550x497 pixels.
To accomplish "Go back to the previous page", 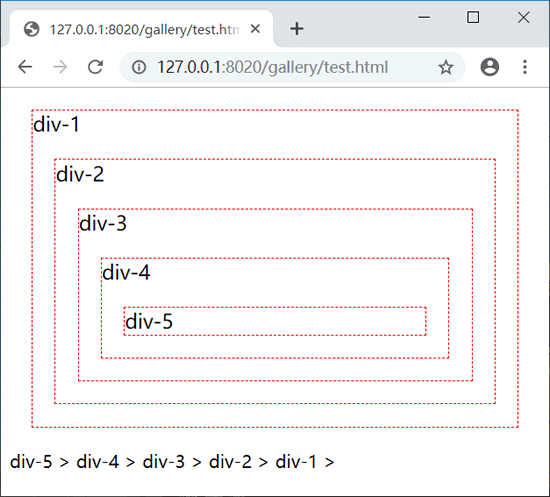I will (25, 67).
